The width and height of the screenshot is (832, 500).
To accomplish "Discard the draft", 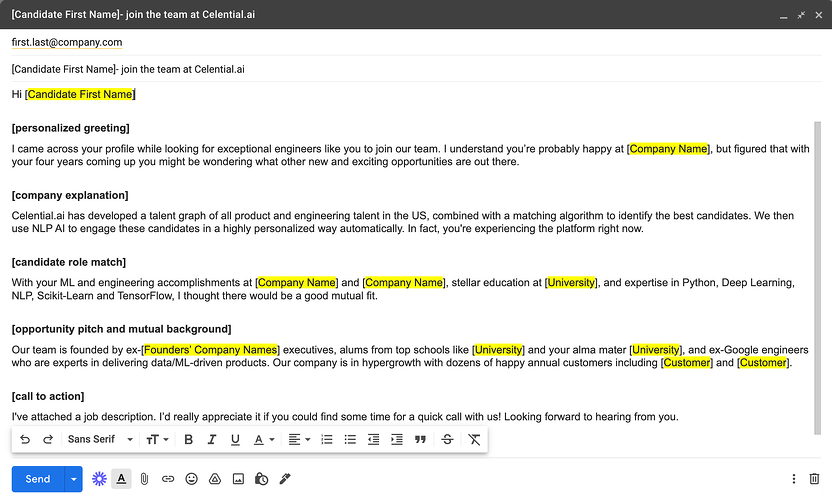I will pyautogui.click(x=814, y=479).
